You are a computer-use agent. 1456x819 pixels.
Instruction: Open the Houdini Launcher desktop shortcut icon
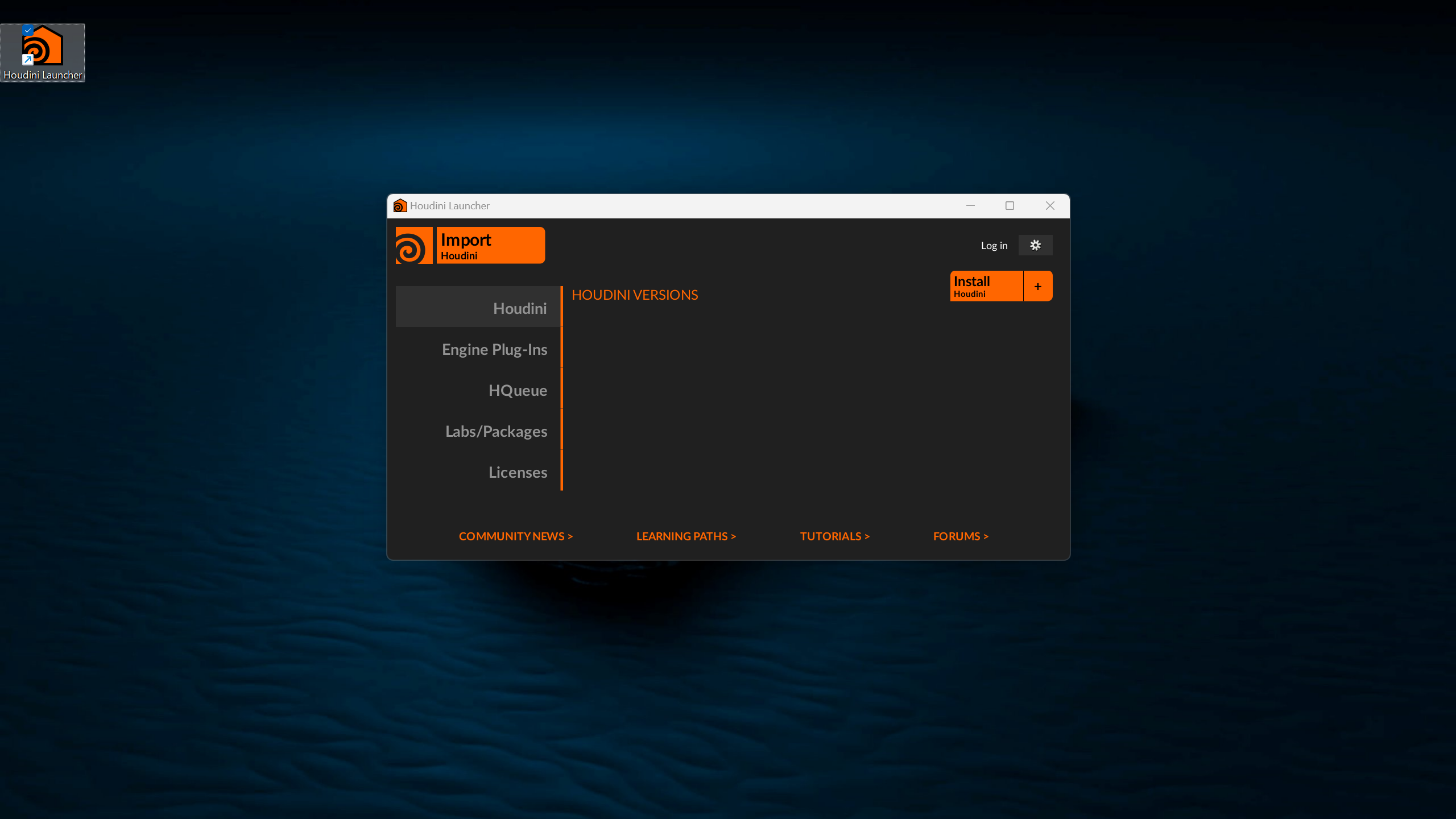[x=43, y=52]
